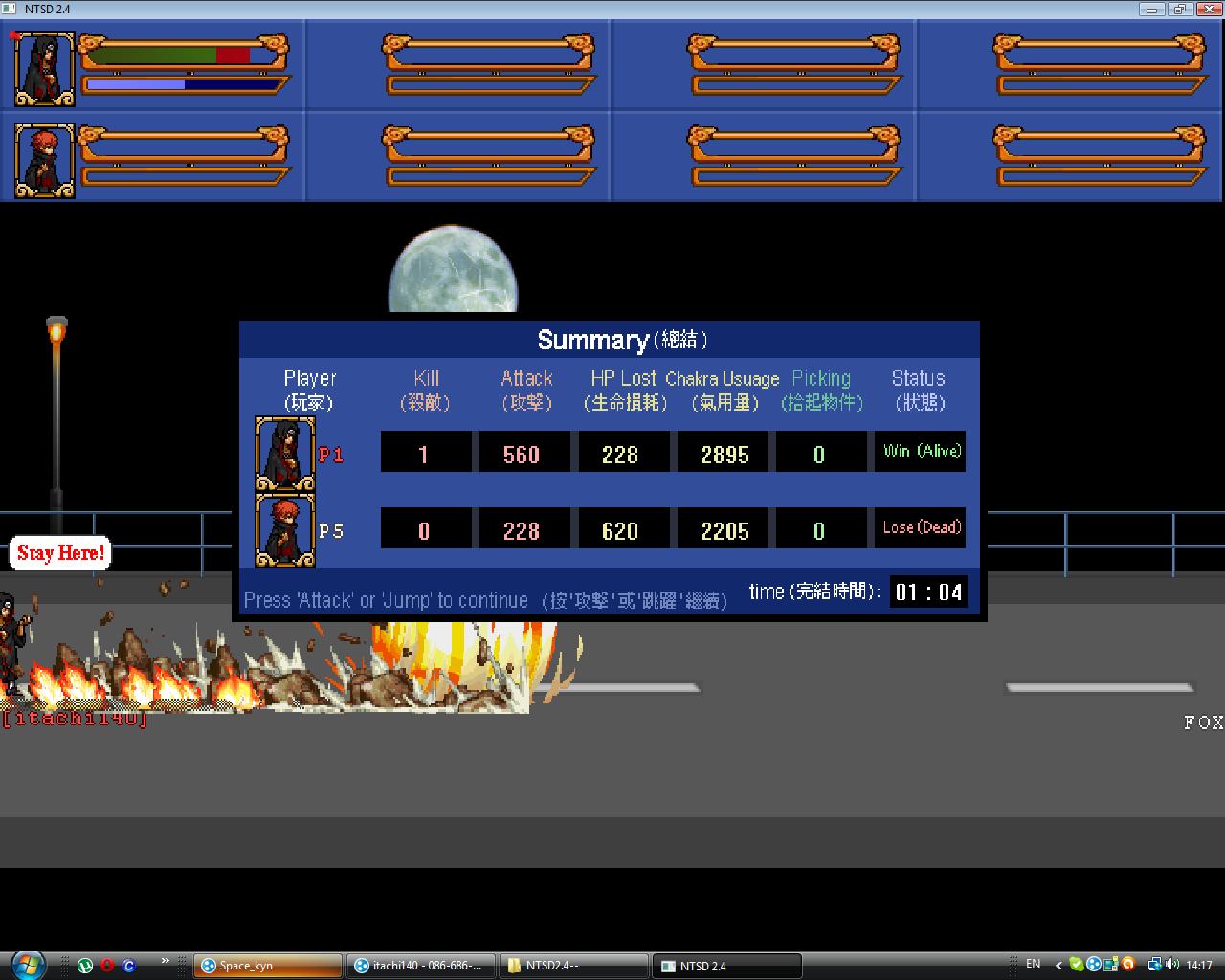Click the Player column header
1225x980 pixels.
click(309, 390)
